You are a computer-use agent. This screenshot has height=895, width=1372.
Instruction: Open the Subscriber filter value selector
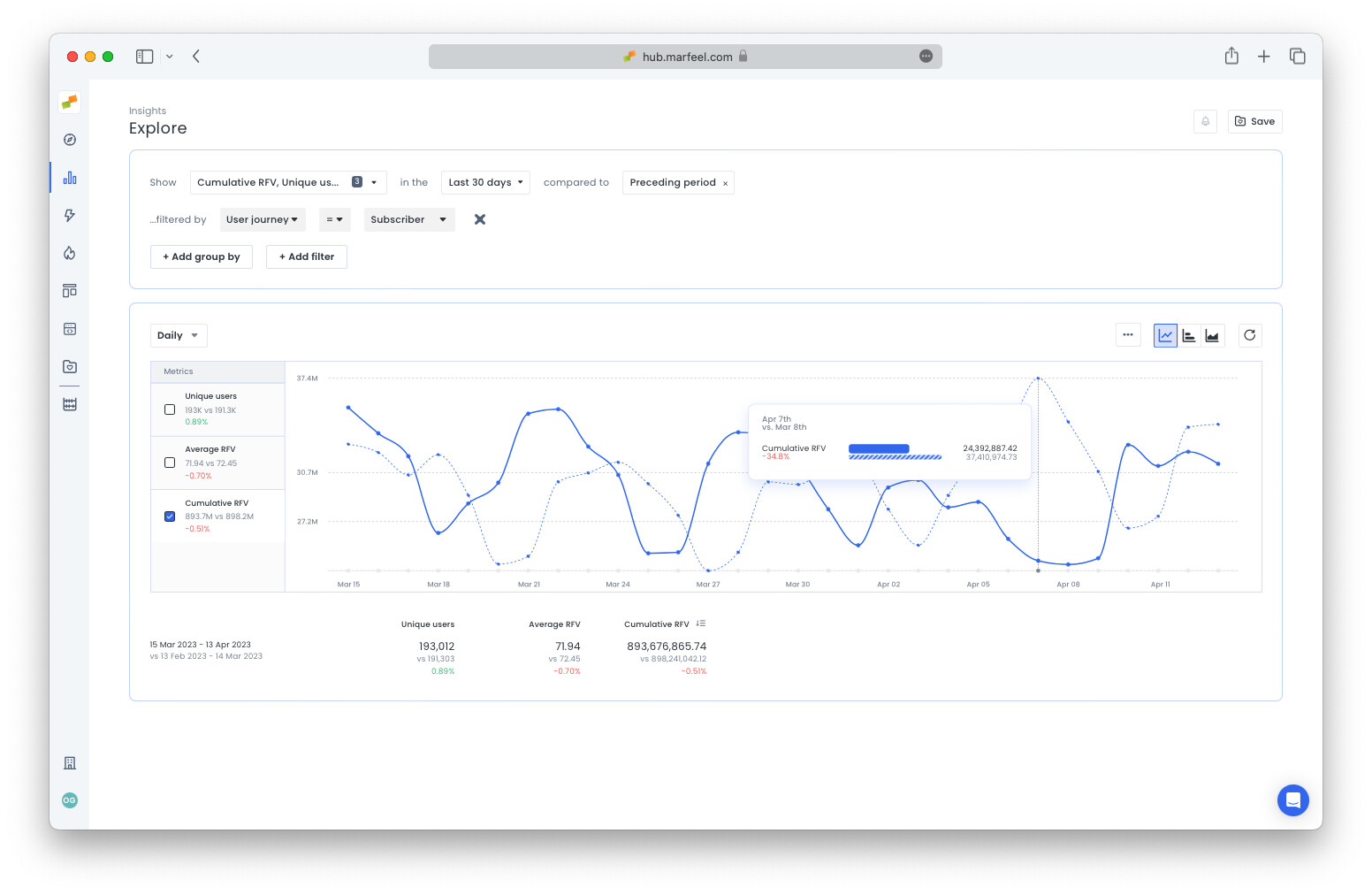tap(408, 219)
